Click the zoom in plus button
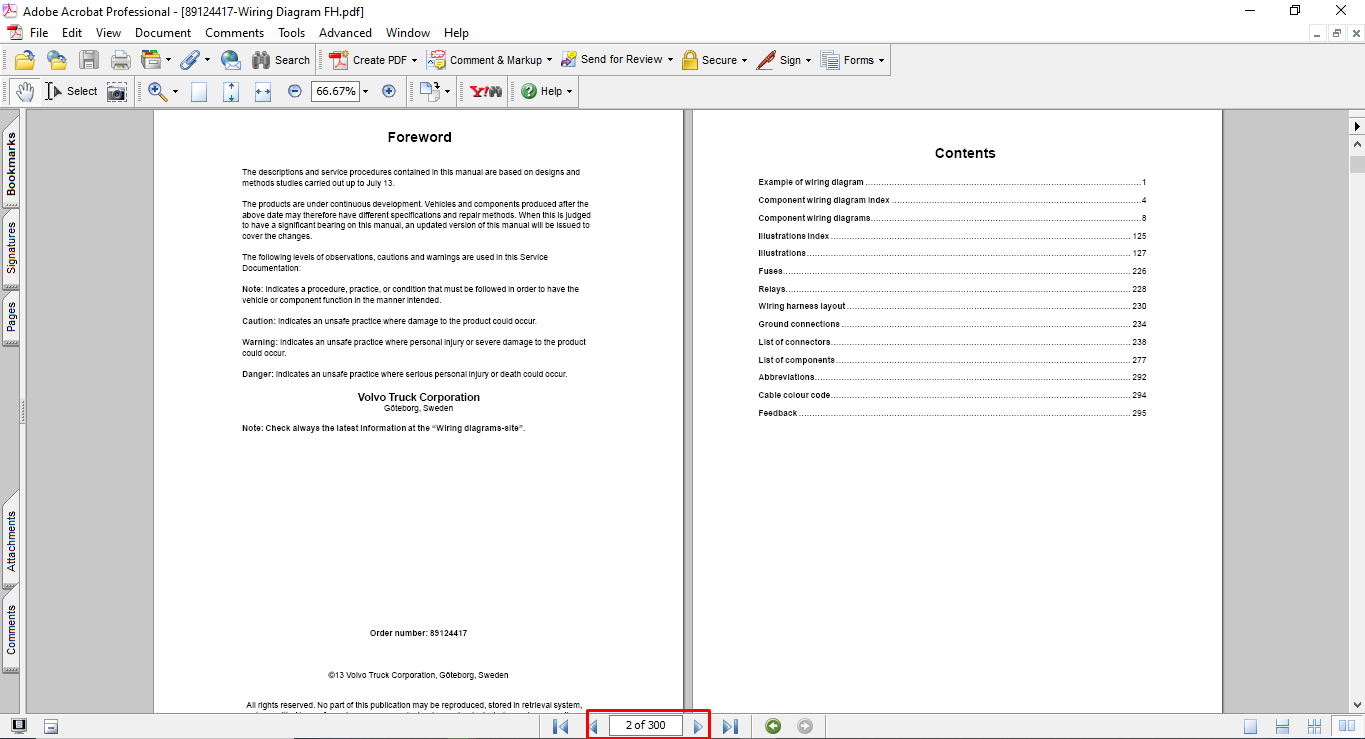1365x739 pixels. coord(389,91)
